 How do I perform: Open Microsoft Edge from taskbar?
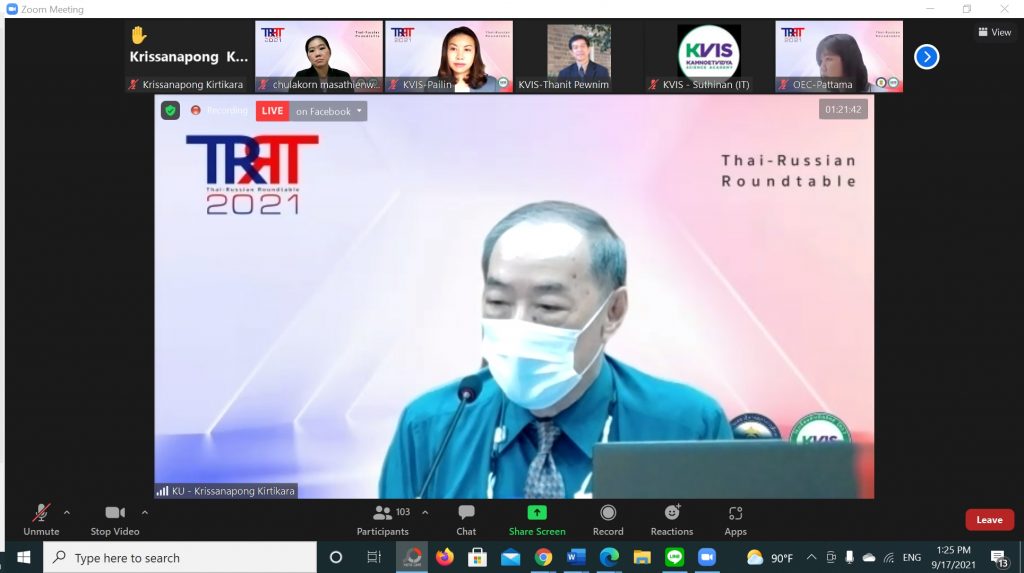[609, 557]
